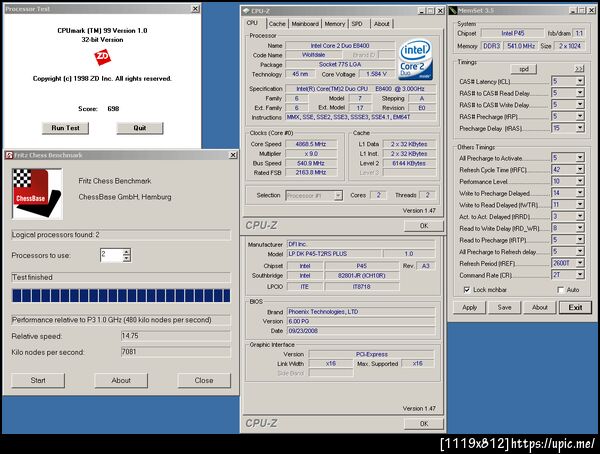The image size is (600, 454).
Task: Click About in Fritz Chess Benchmark
Action: (121, 380)
